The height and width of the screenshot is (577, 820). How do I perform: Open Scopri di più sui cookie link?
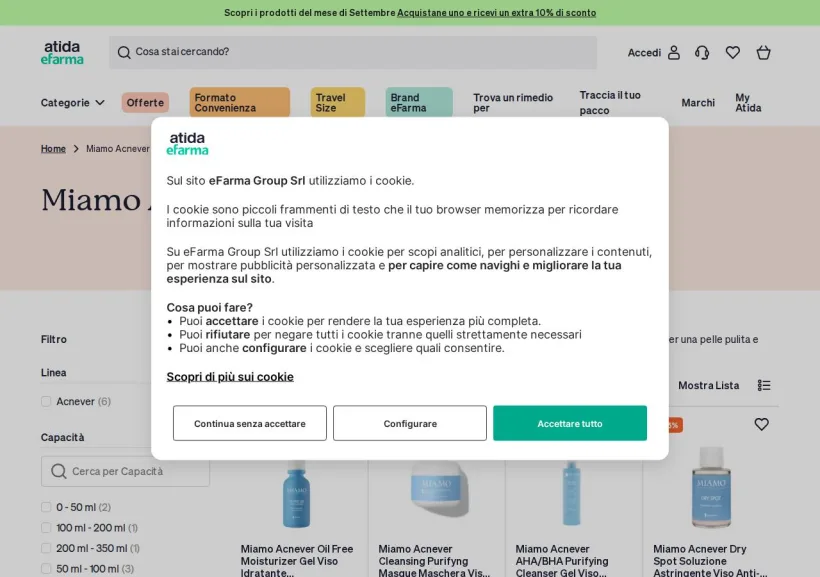(230, 377)
